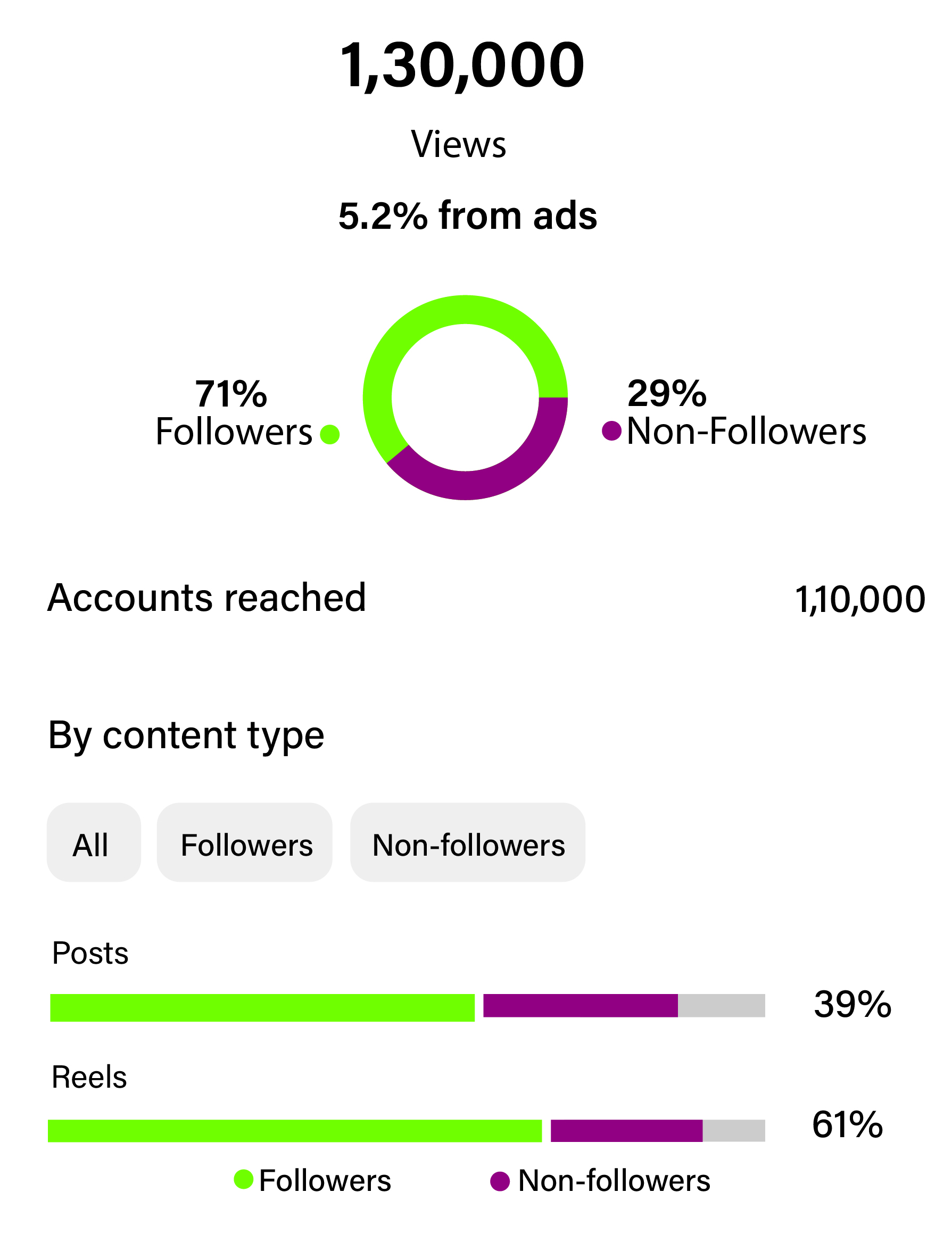Click purple segment of Reels bar
952x1242 pixels.
pyautogui.click(x=626, y=1130)
